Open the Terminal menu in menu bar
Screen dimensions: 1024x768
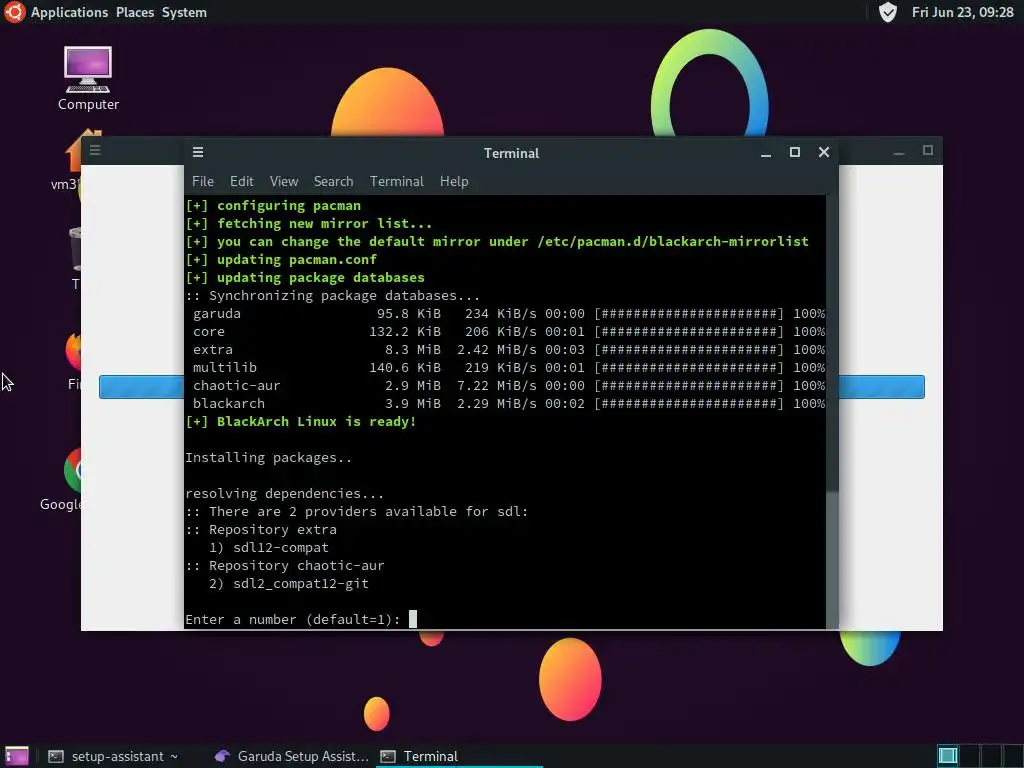click(x=396, y=182)
